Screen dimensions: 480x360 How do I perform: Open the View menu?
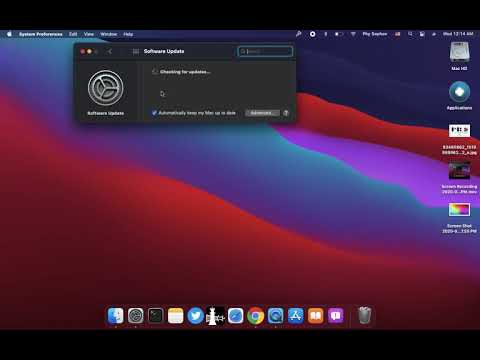tap(89, 34)
